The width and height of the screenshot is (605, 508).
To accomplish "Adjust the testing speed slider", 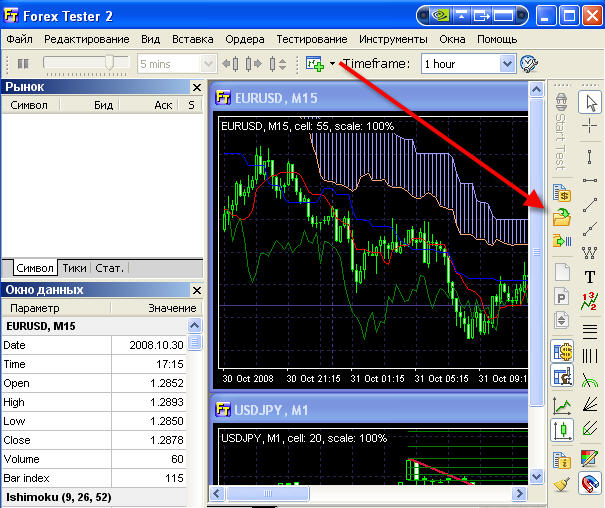I will coord(110,62).
